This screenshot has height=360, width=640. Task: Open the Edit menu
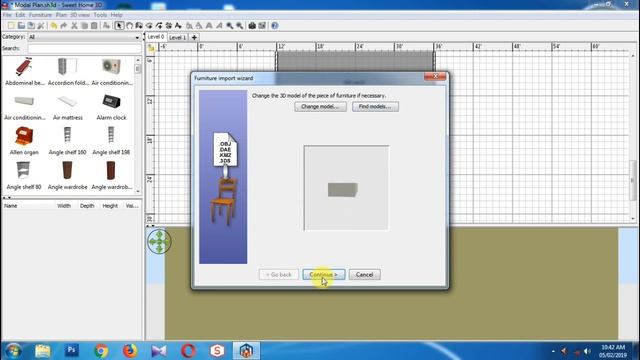coord(20,15)
